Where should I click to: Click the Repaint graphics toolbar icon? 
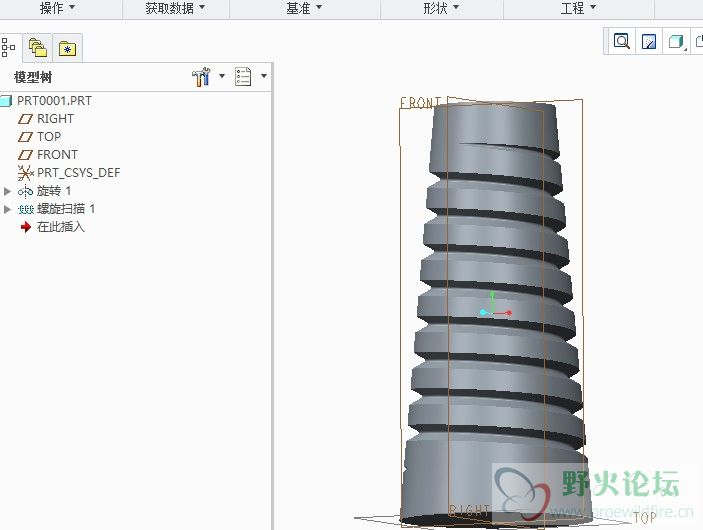(x=649, y=41)
